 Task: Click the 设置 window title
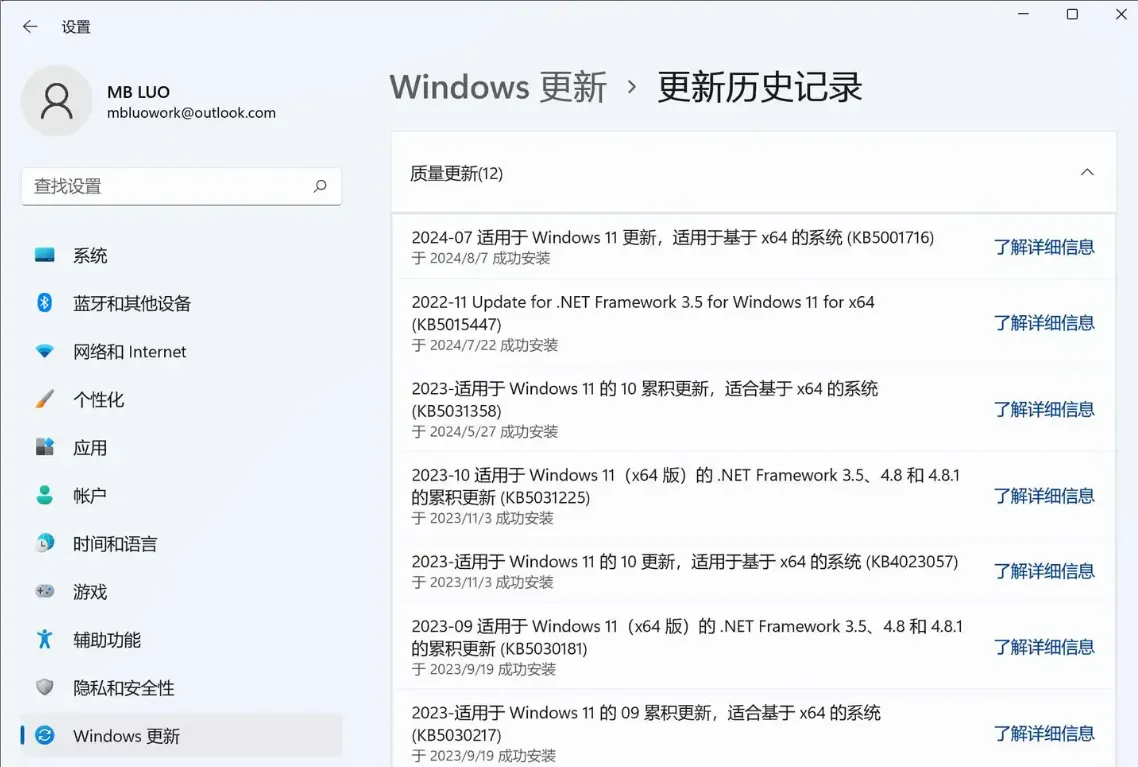[x=76, y=27]
